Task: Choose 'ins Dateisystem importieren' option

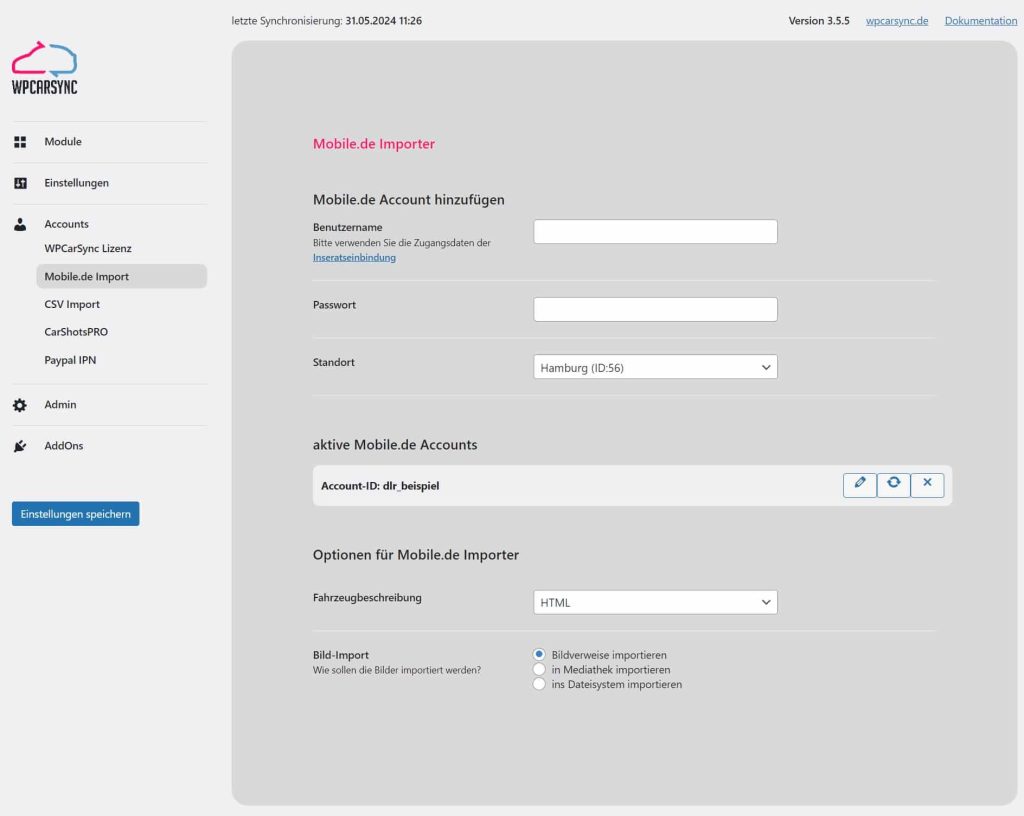Action: (539, 684)
